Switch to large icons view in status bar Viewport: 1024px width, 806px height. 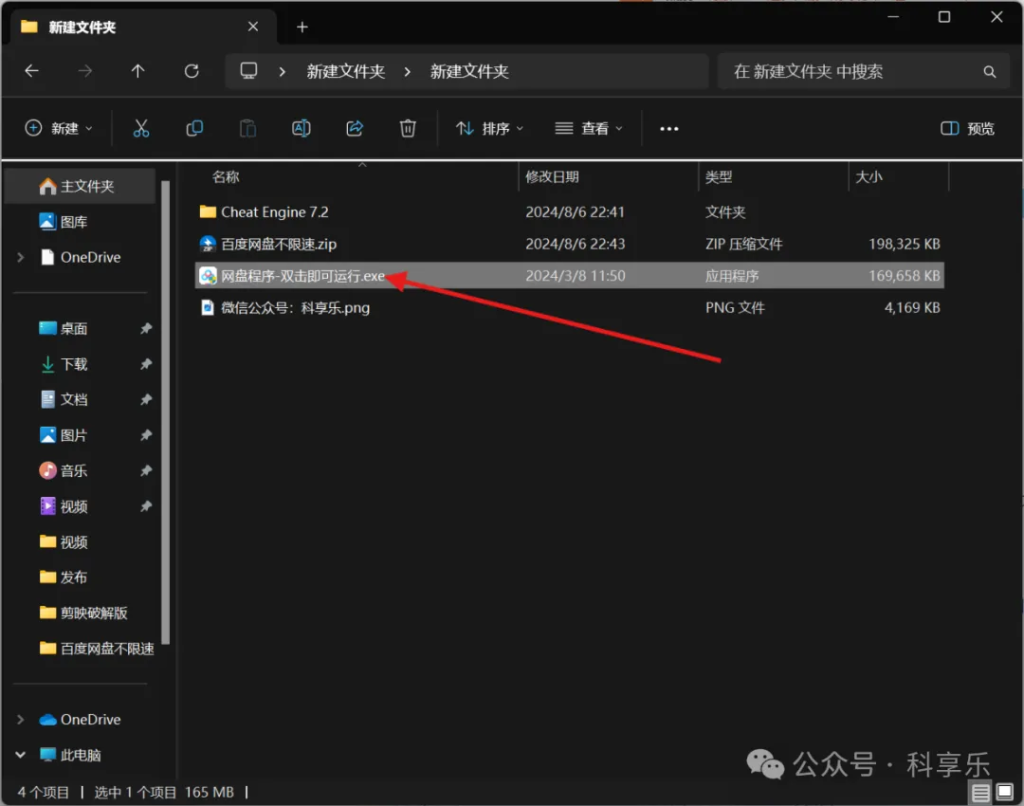pyautogui.click(x=1005, y=792)
